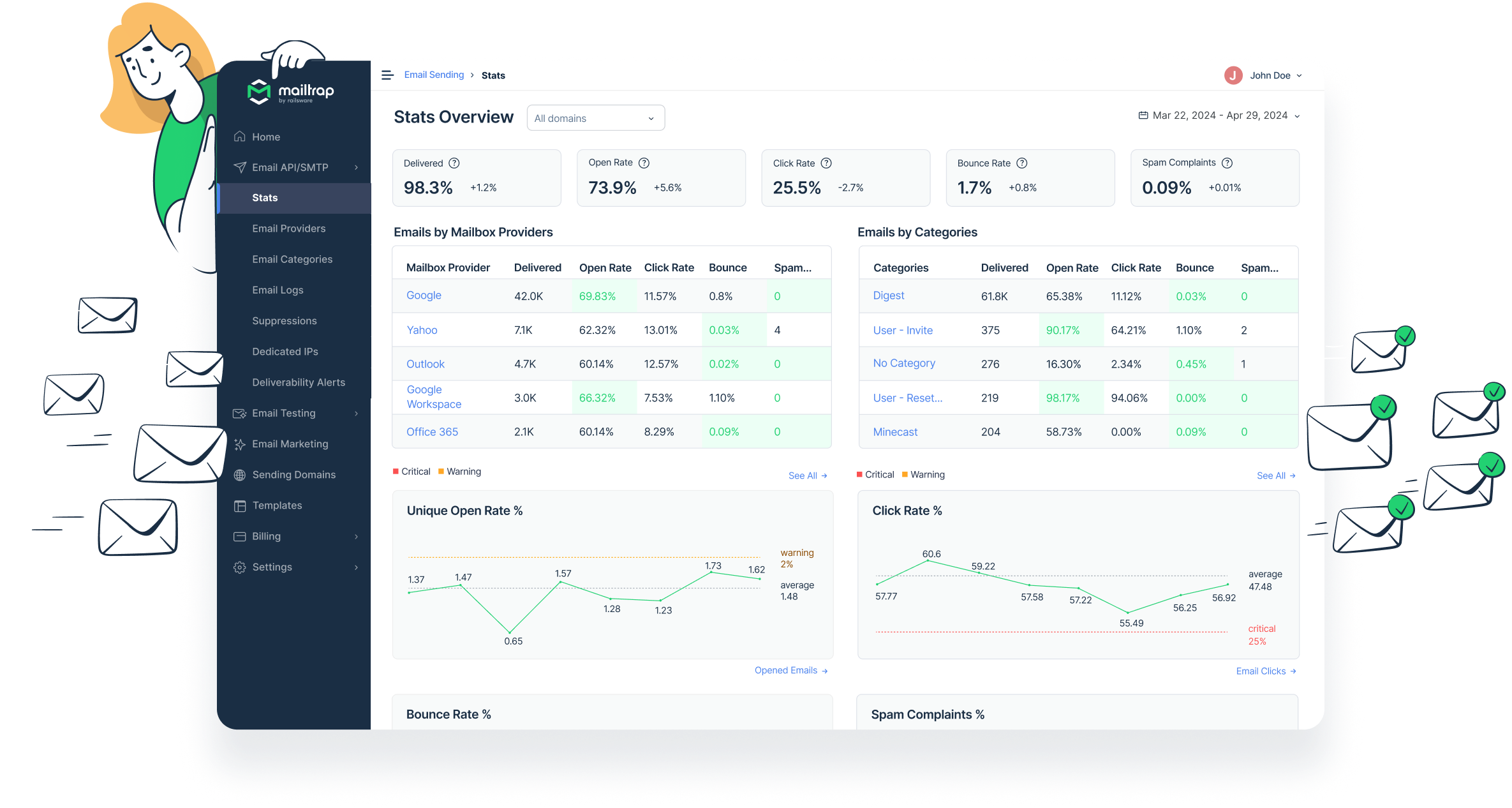Image resolution: width=1512 pixels, height=808 pixels.
Task: Expand the date range picker chevron
Action: [1297, 116]
